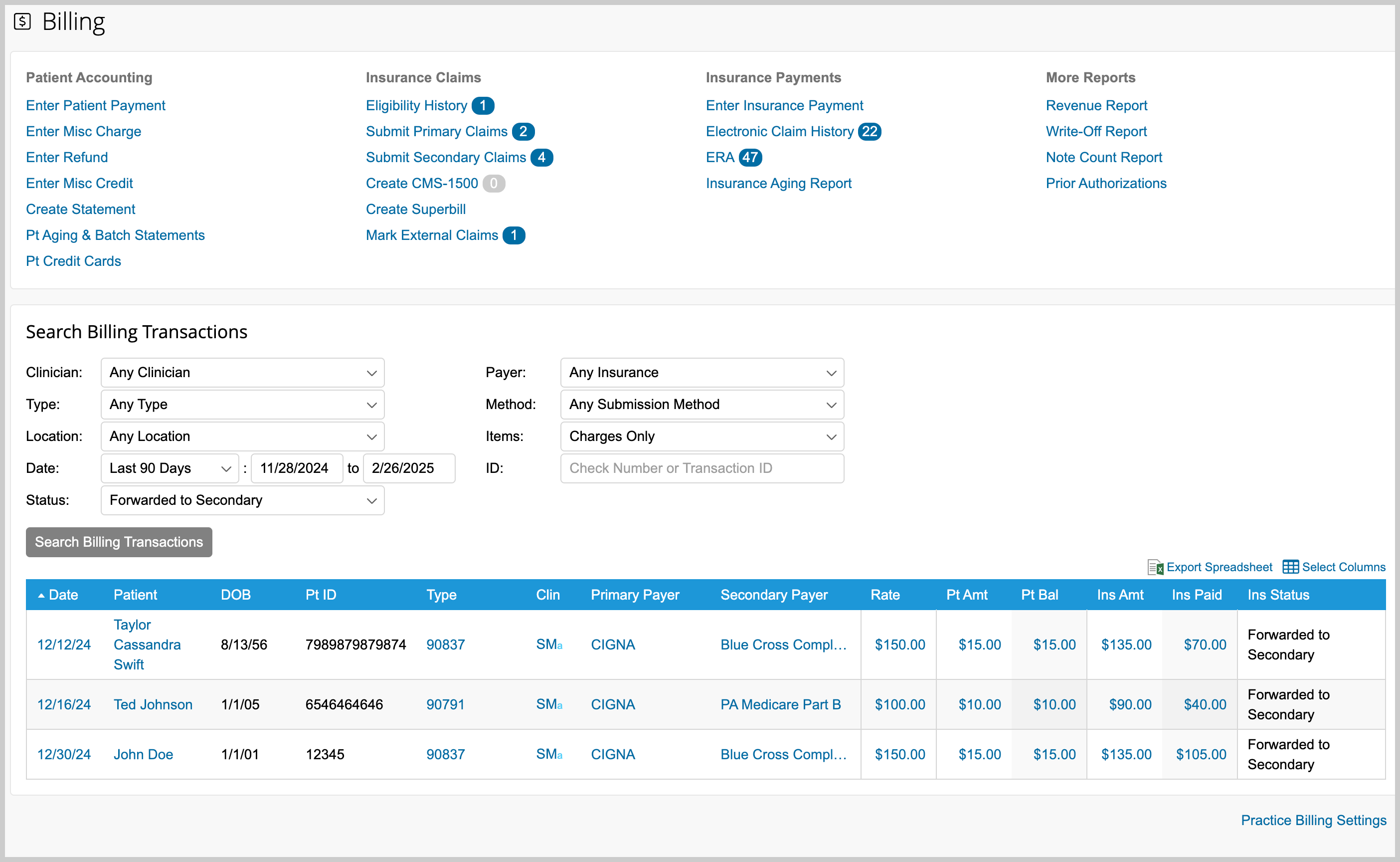Click the Create CMS-1500 zero badge
1400x862 pixels.
(x=494, y=184)
